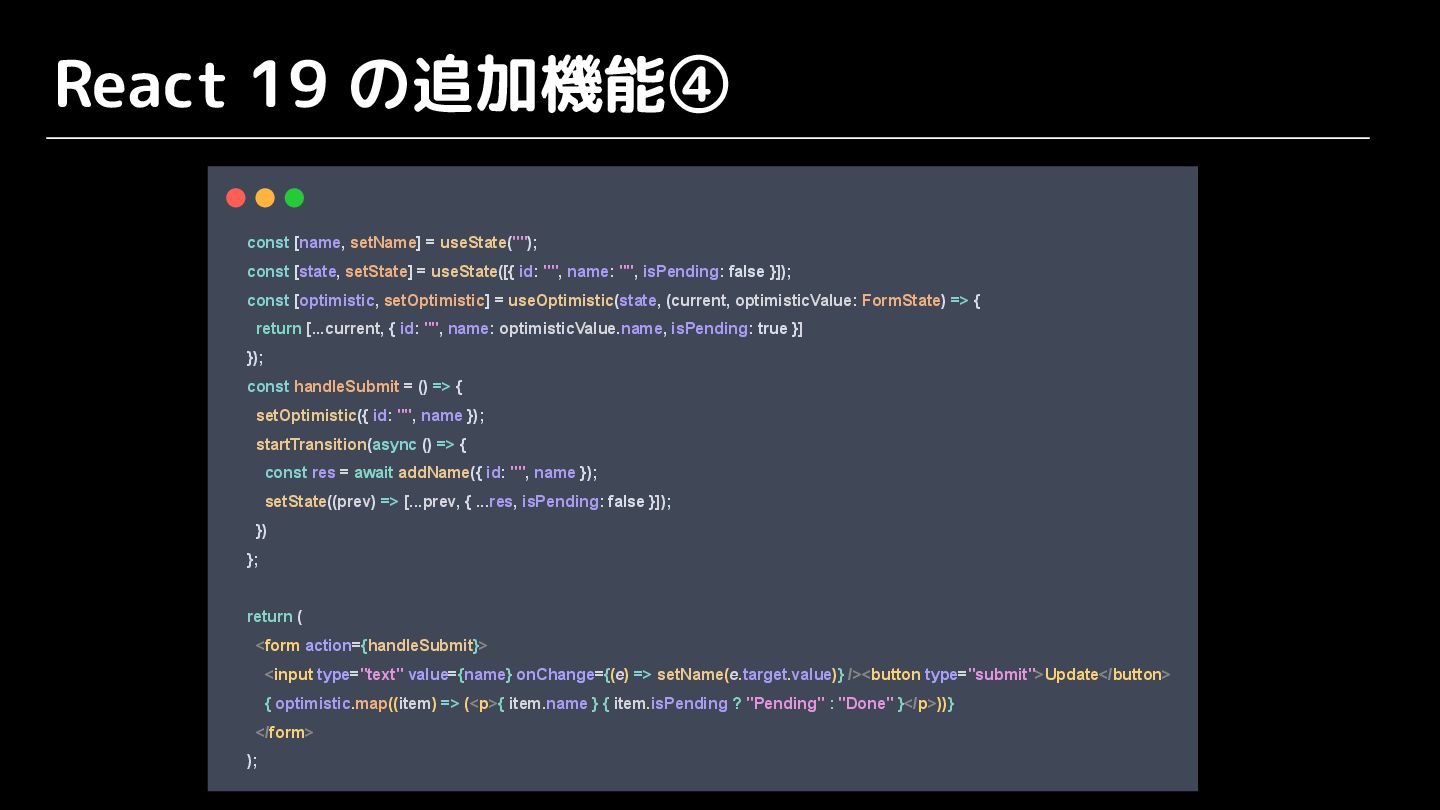Click the "return (" line
Viewport: 1440px width, 810px height.
(x=274, y=617)
